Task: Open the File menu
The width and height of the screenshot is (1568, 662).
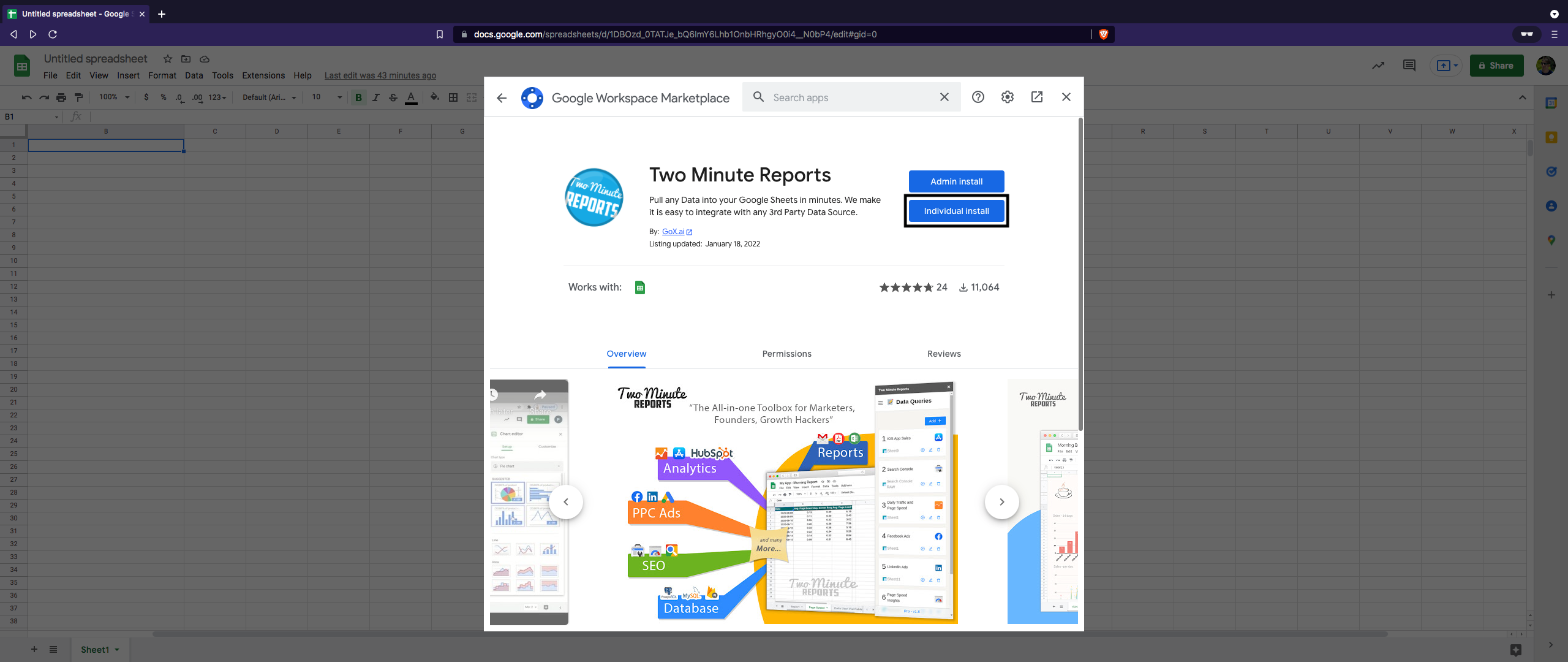Action: [50, 75]
